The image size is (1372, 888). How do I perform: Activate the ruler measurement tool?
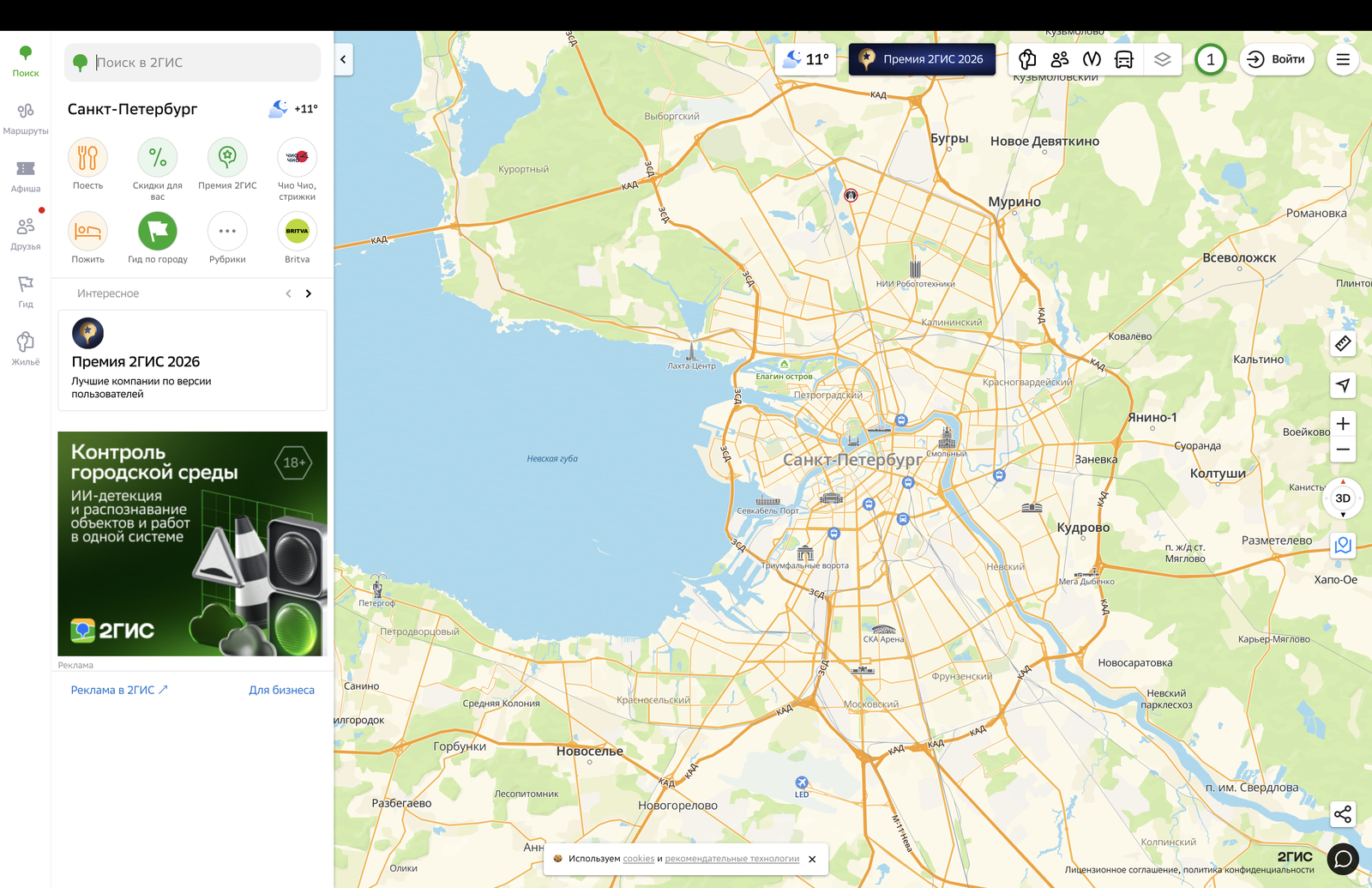point(1343,343)
